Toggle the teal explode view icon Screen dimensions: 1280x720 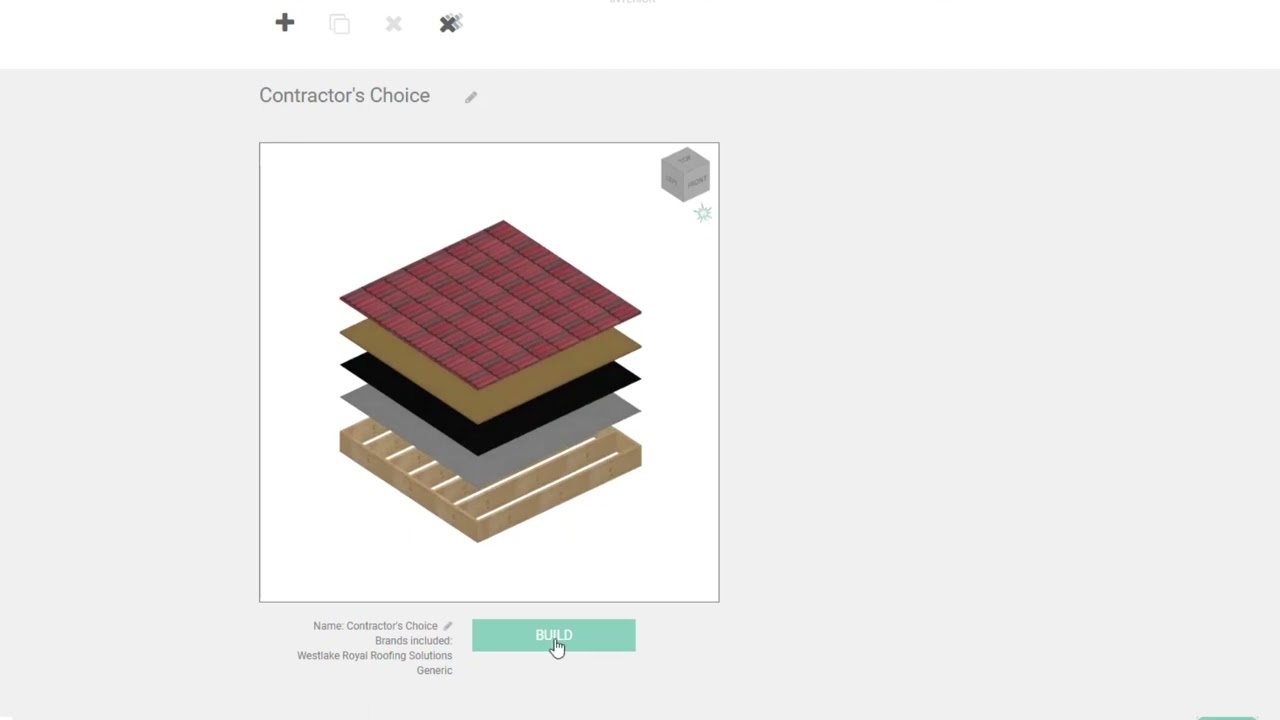[x=703, y=212]
